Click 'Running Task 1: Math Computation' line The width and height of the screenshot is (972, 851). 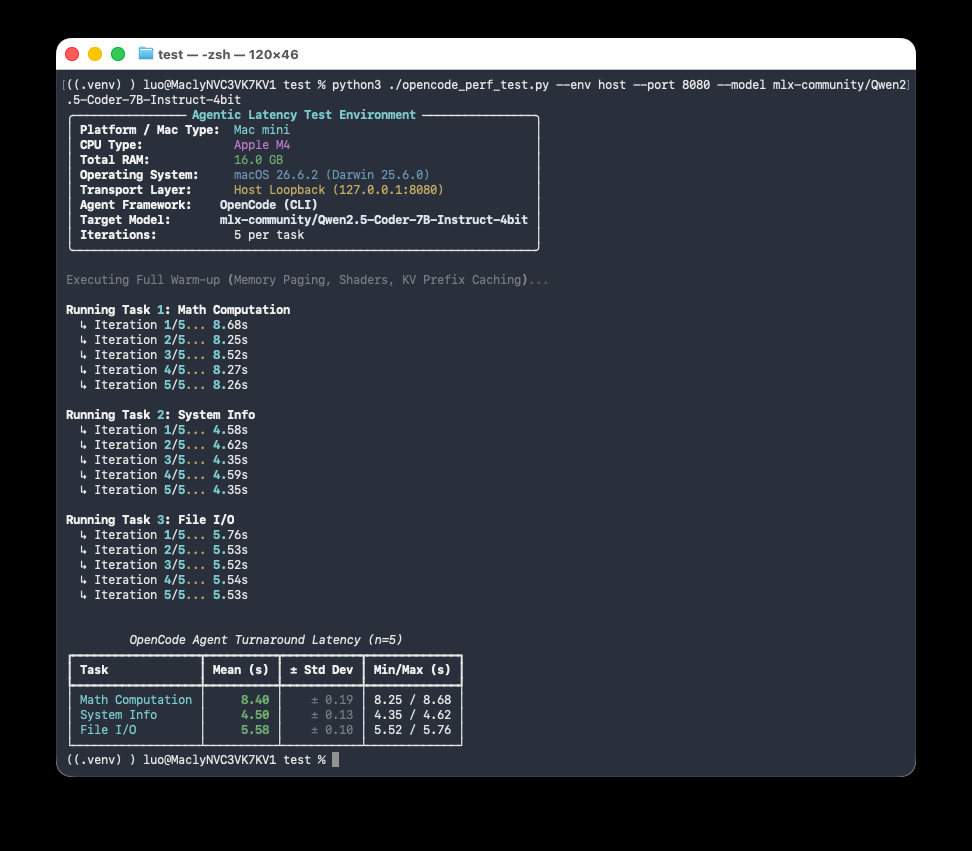[178, 310]
